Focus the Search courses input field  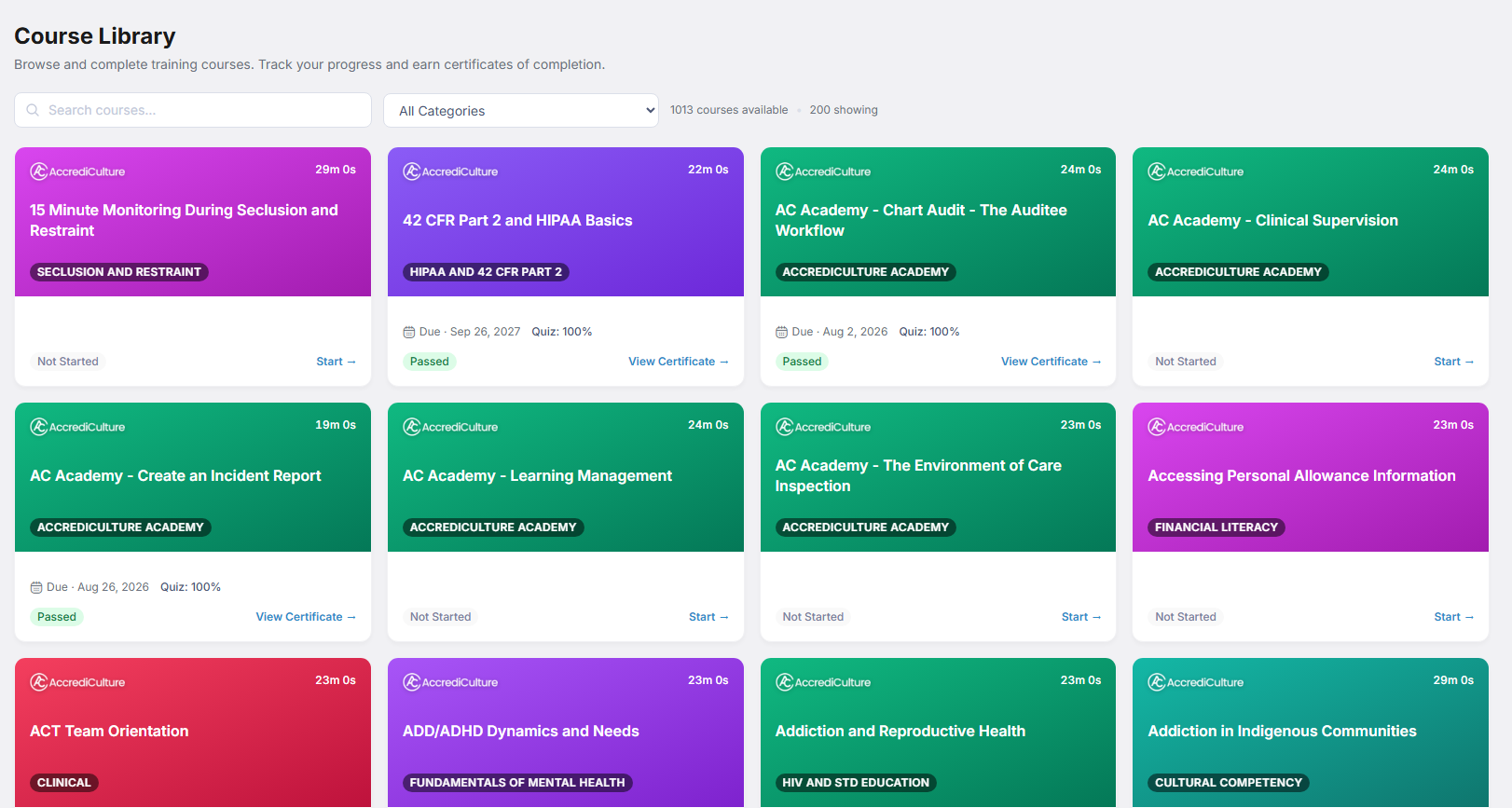point(193,110)
